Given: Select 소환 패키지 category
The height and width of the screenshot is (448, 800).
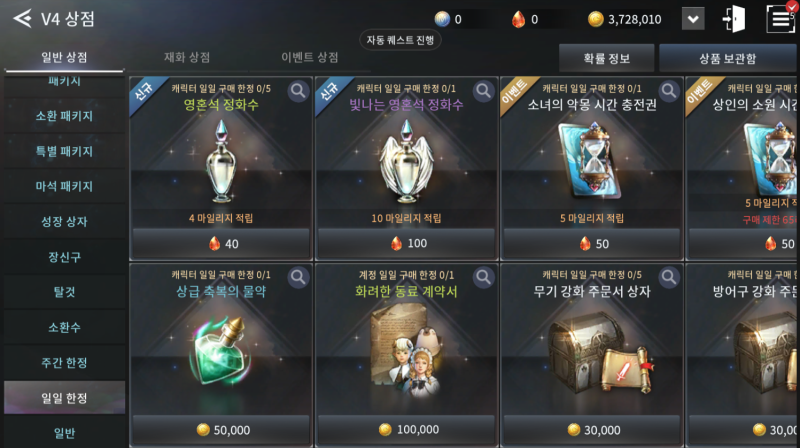Looking at the screenshot, I should pyautogui.click(x=64, y=116).
